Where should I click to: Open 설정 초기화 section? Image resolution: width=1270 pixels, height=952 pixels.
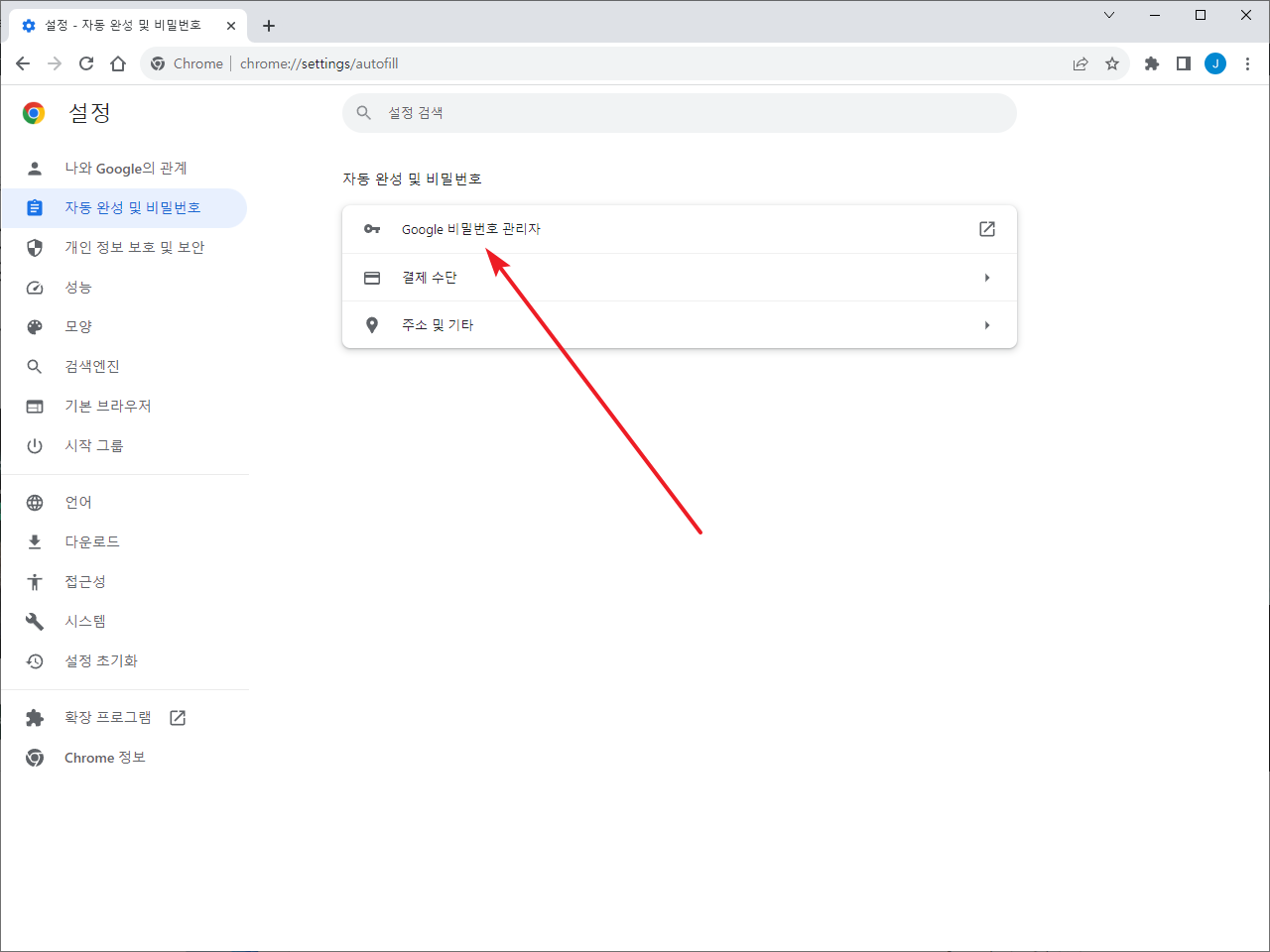pyautogui.click(x=124, y=661)
